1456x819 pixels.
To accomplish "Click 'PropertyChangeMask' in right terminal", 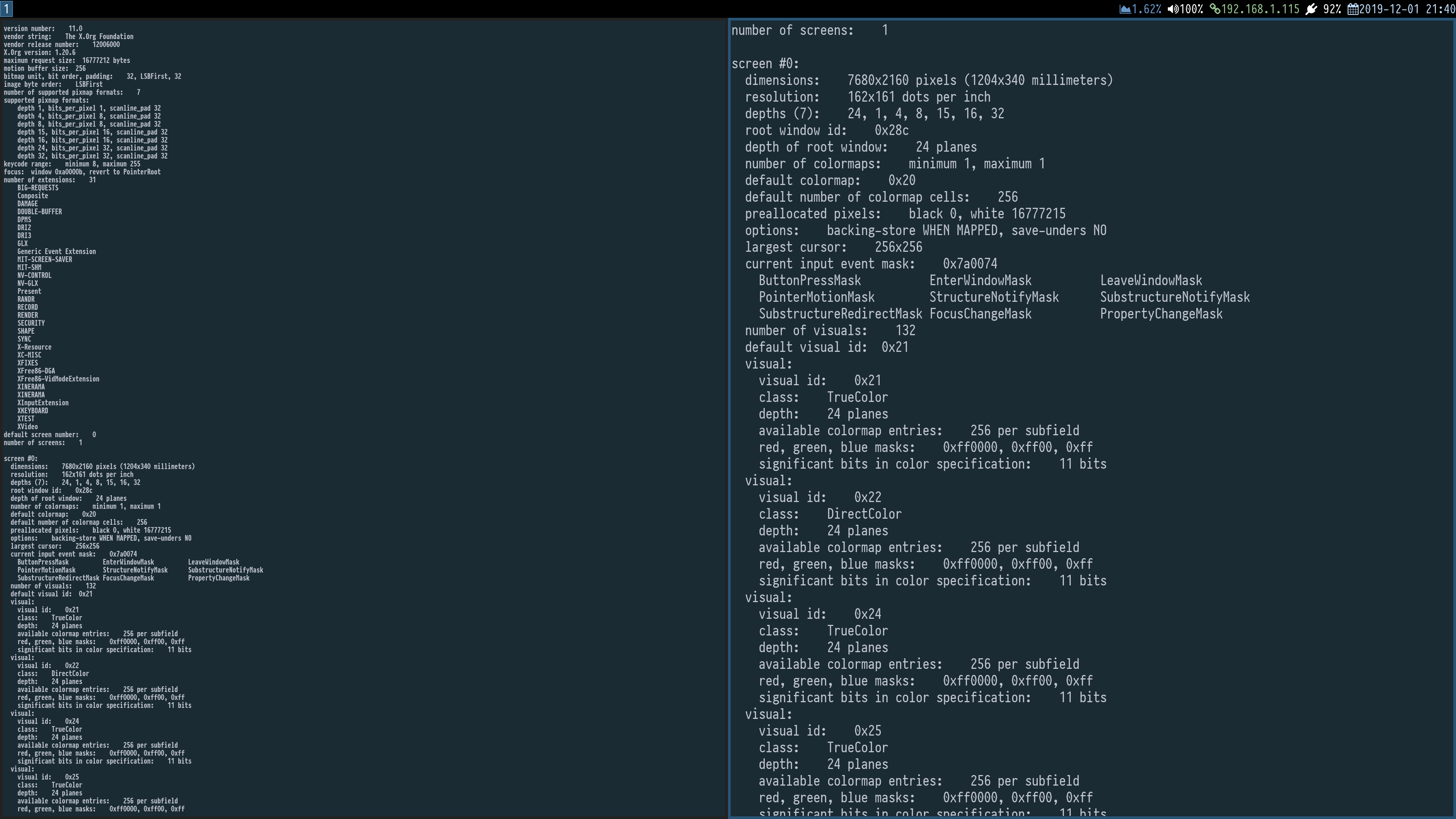I will coord(1161,314).
